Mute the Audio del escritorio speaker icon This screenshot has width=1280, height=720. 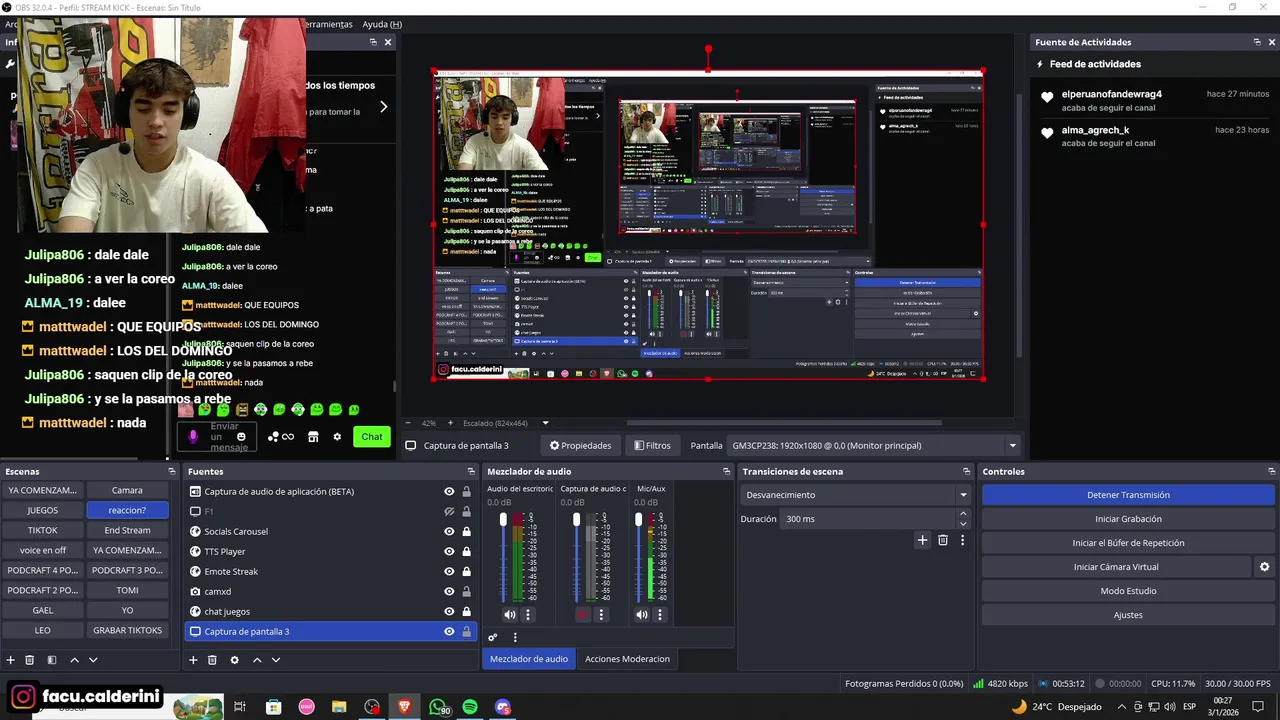point(509,615)
